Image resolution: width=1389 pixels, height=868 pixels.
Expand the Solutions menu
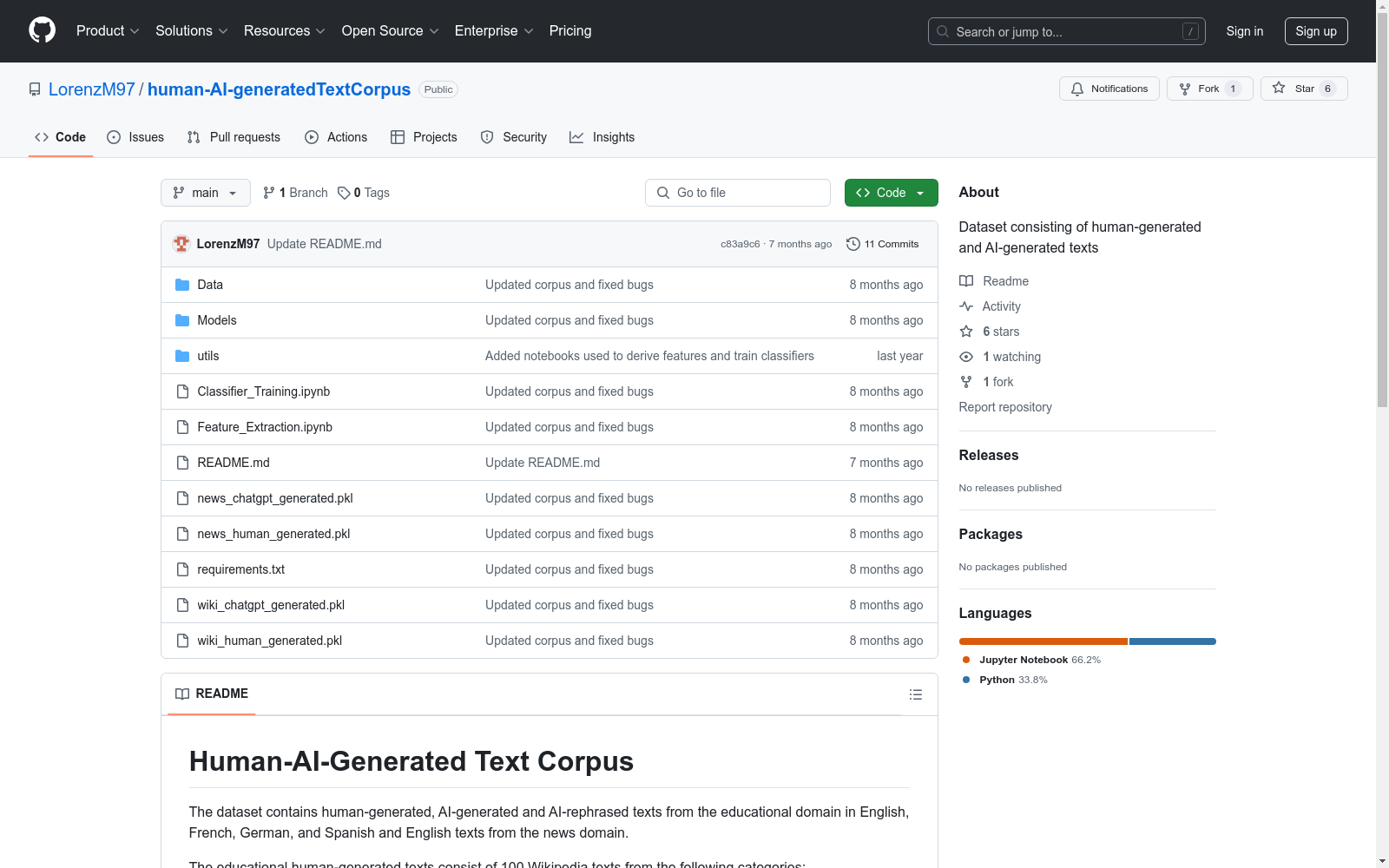click(x=192, y=31)
